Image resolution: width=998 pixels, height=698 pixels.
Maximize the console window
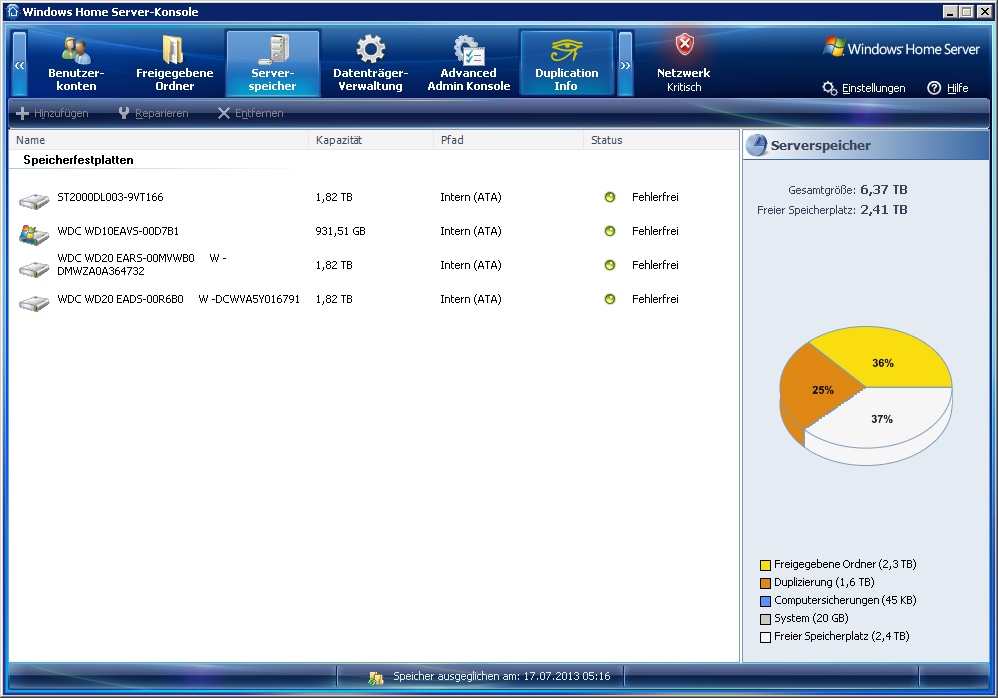coord(966,11)
